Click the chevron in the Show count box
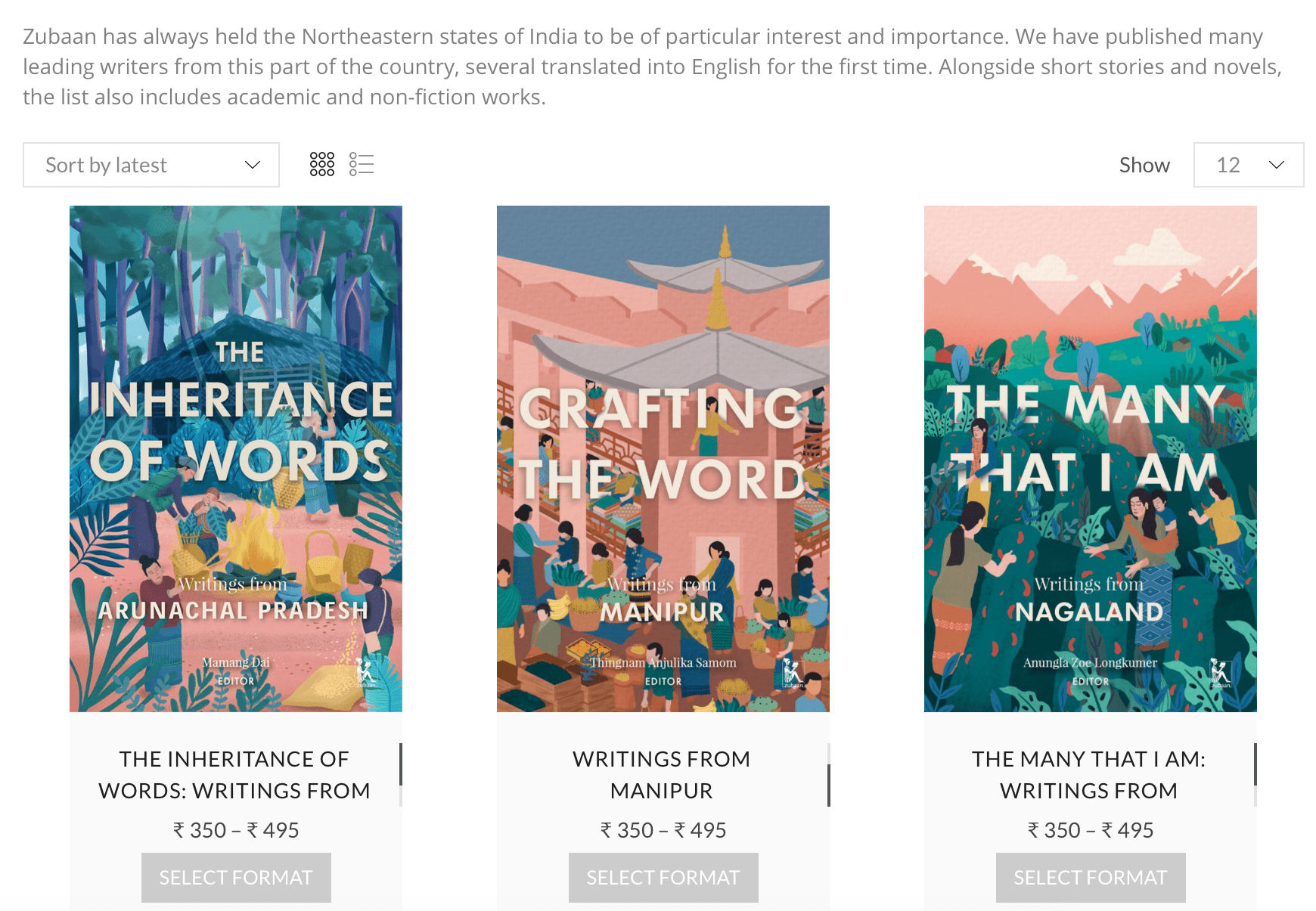The height and width of the screenshot is (911, 1316). (1277, 165)
